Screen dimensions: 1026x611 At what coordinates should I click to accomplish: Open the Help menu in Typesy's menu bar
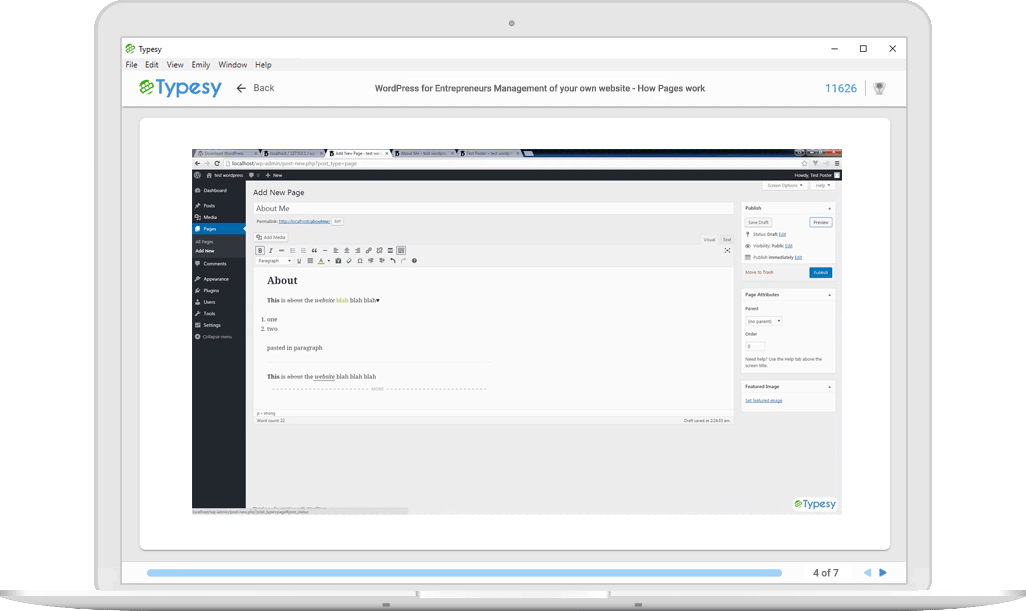[x=263, y=65]
